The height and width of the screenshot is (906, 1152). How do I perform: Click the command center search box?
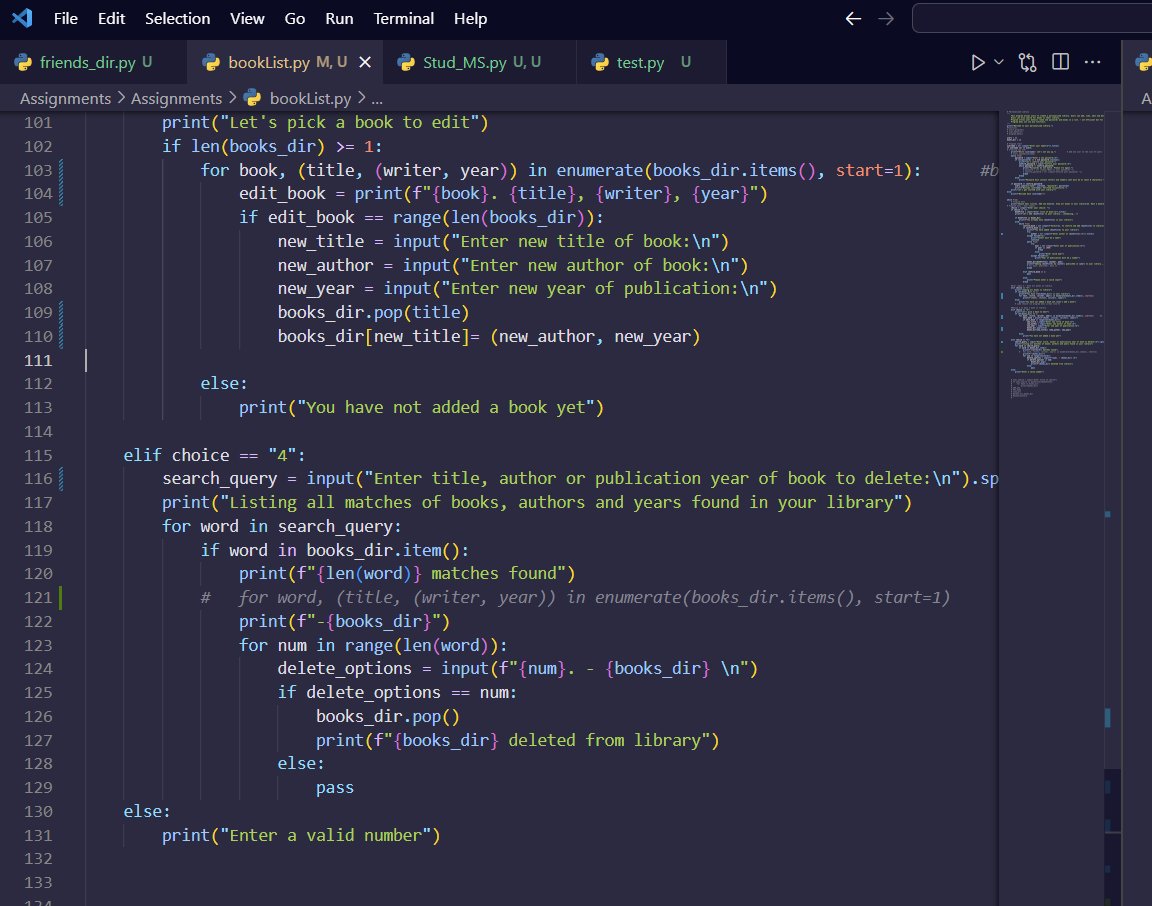(x=1032, y=18)
